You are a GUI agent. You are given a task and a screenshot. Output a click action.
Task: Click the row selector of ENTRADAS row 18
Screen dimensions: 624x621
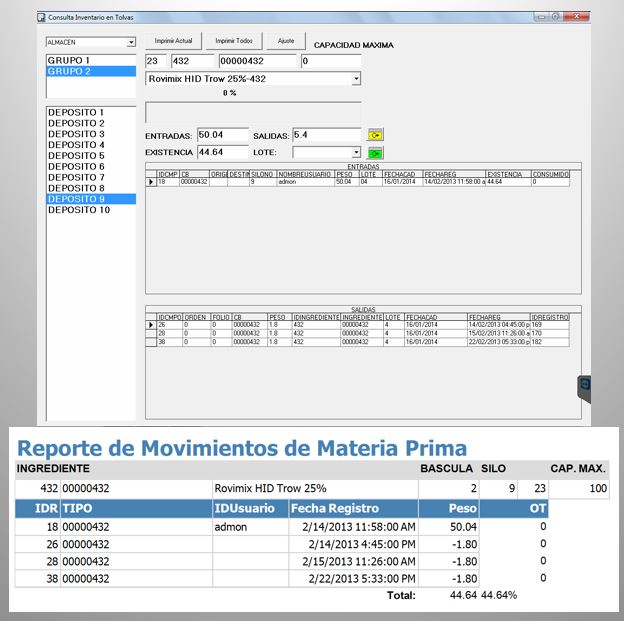(151, 182)
